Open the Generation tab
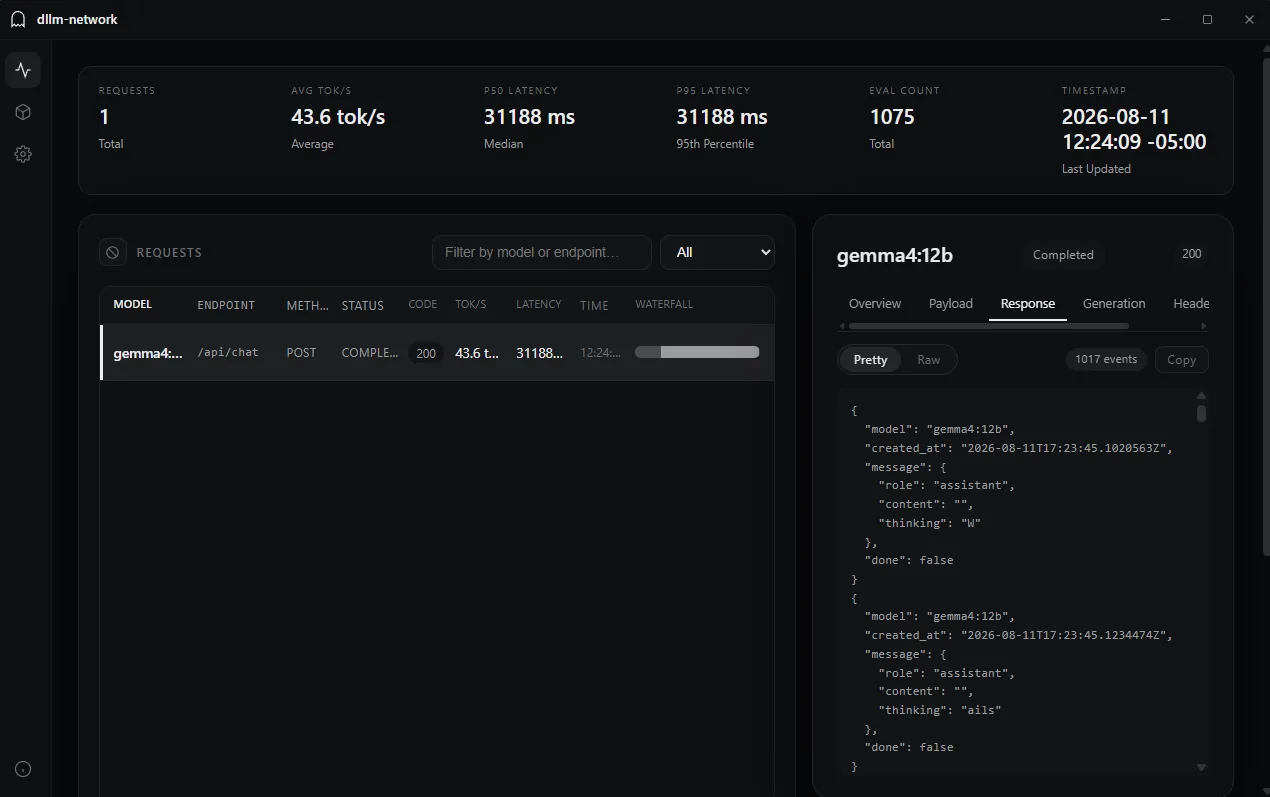 point(1114,304)
